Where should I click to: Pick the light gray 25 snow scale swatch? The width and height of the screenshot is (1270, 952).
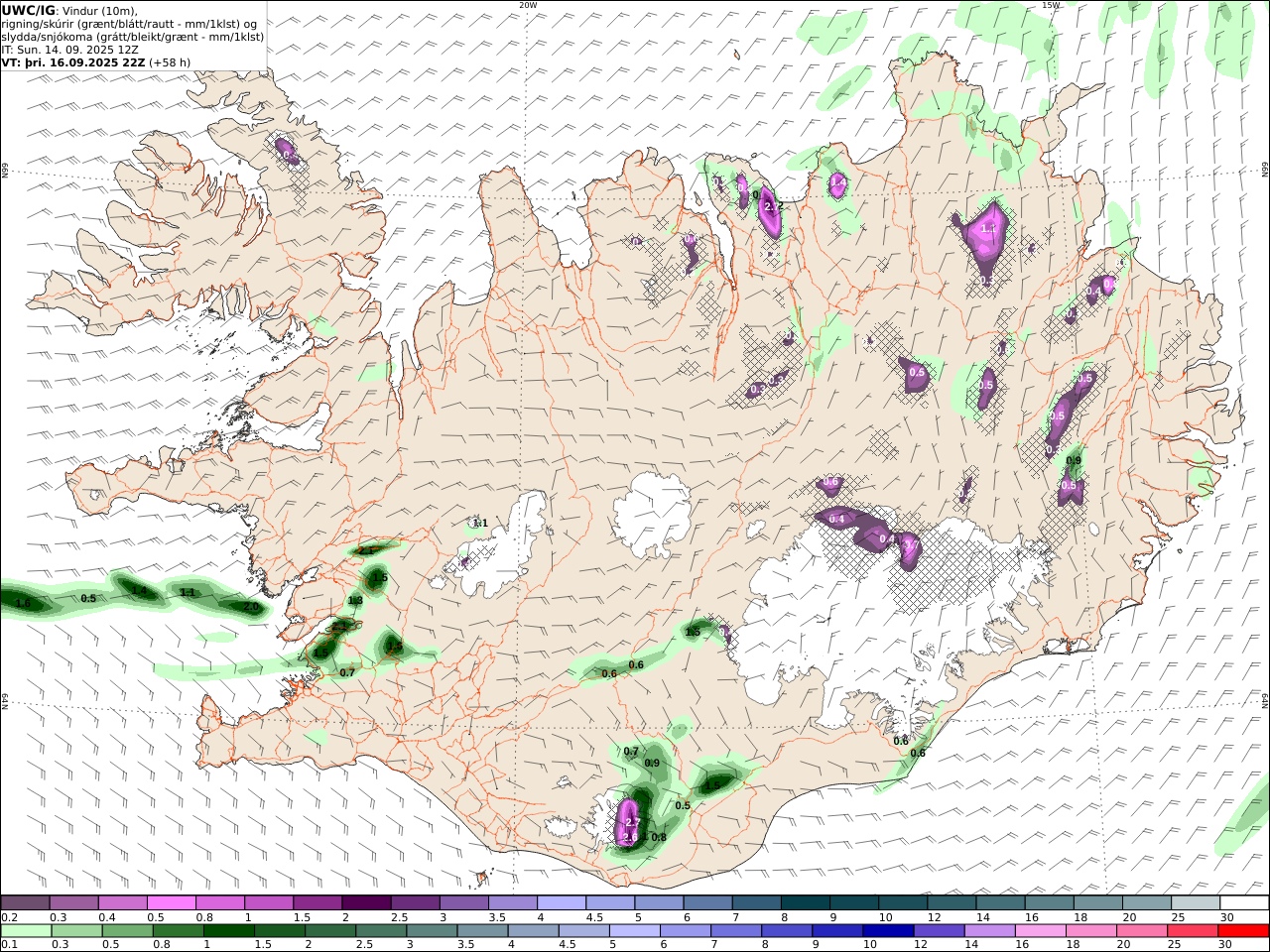1195,902
